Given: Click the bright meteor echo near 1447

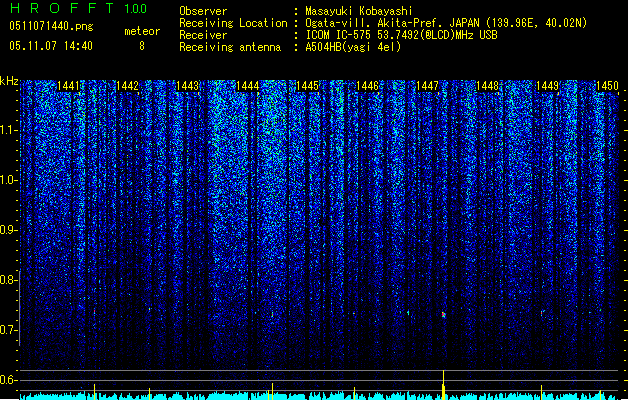Looking at the screenshot, I should point(443,315).
